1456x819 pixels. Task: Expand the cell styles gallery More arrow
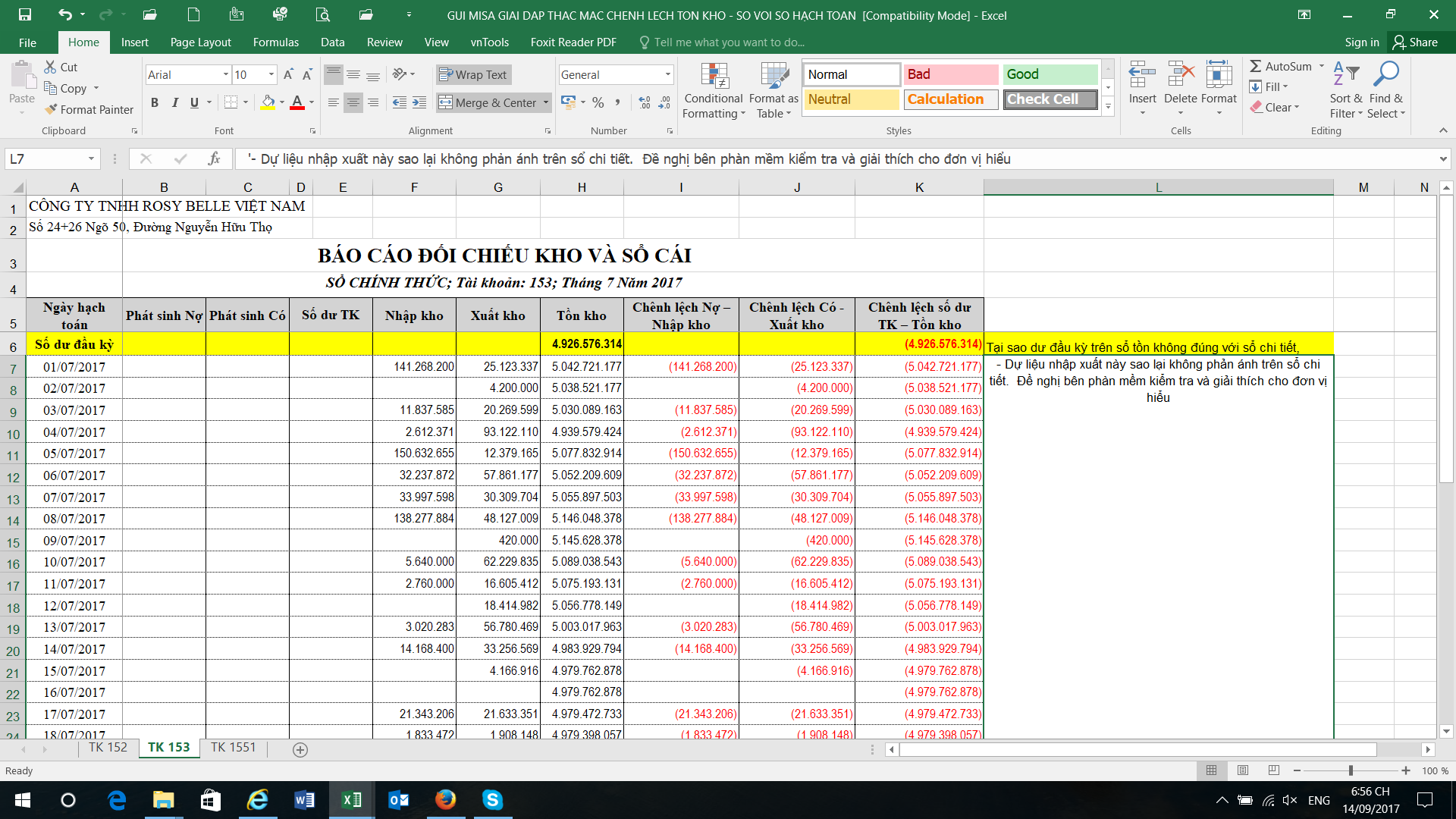pos(1108,105)
